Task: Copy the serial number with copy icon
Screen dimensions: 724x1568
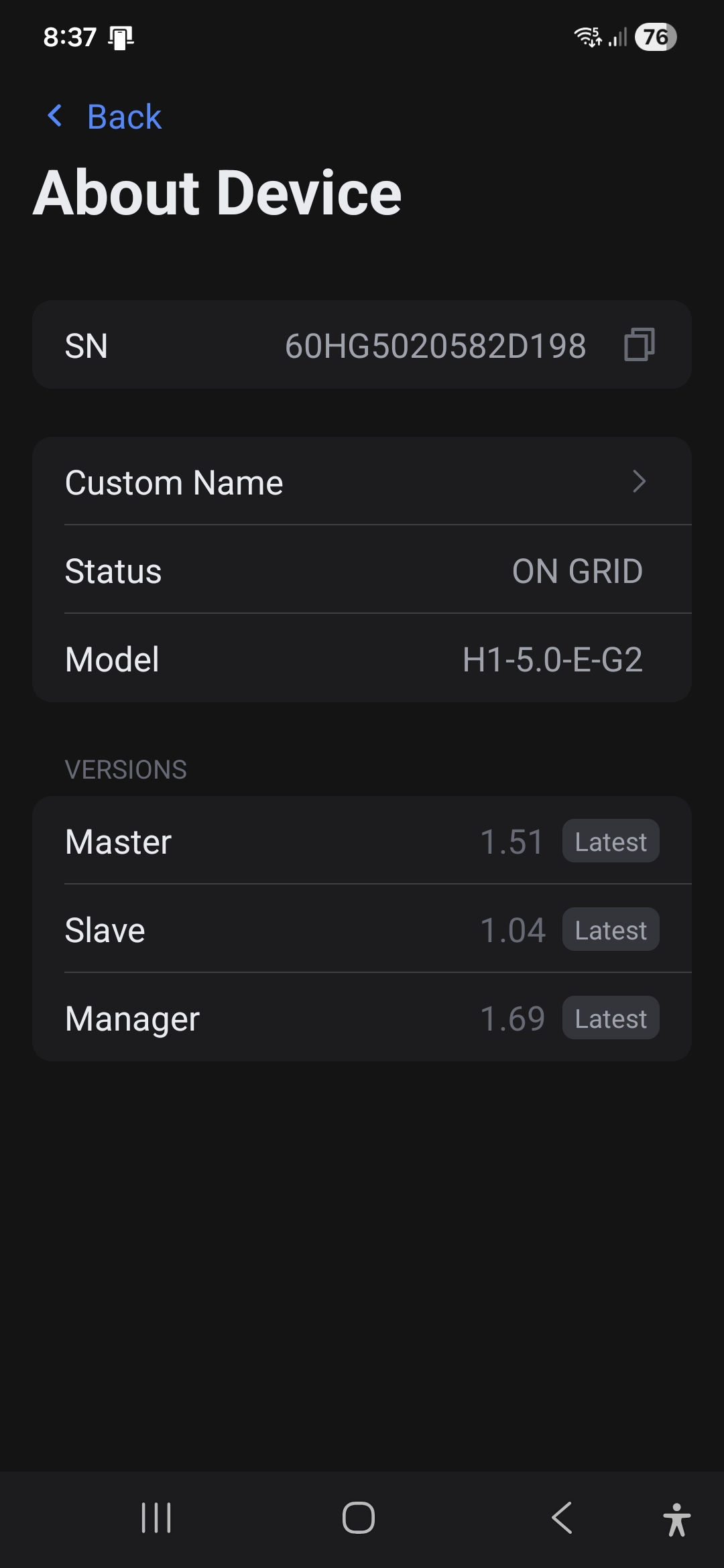Action: coord(639,345)
